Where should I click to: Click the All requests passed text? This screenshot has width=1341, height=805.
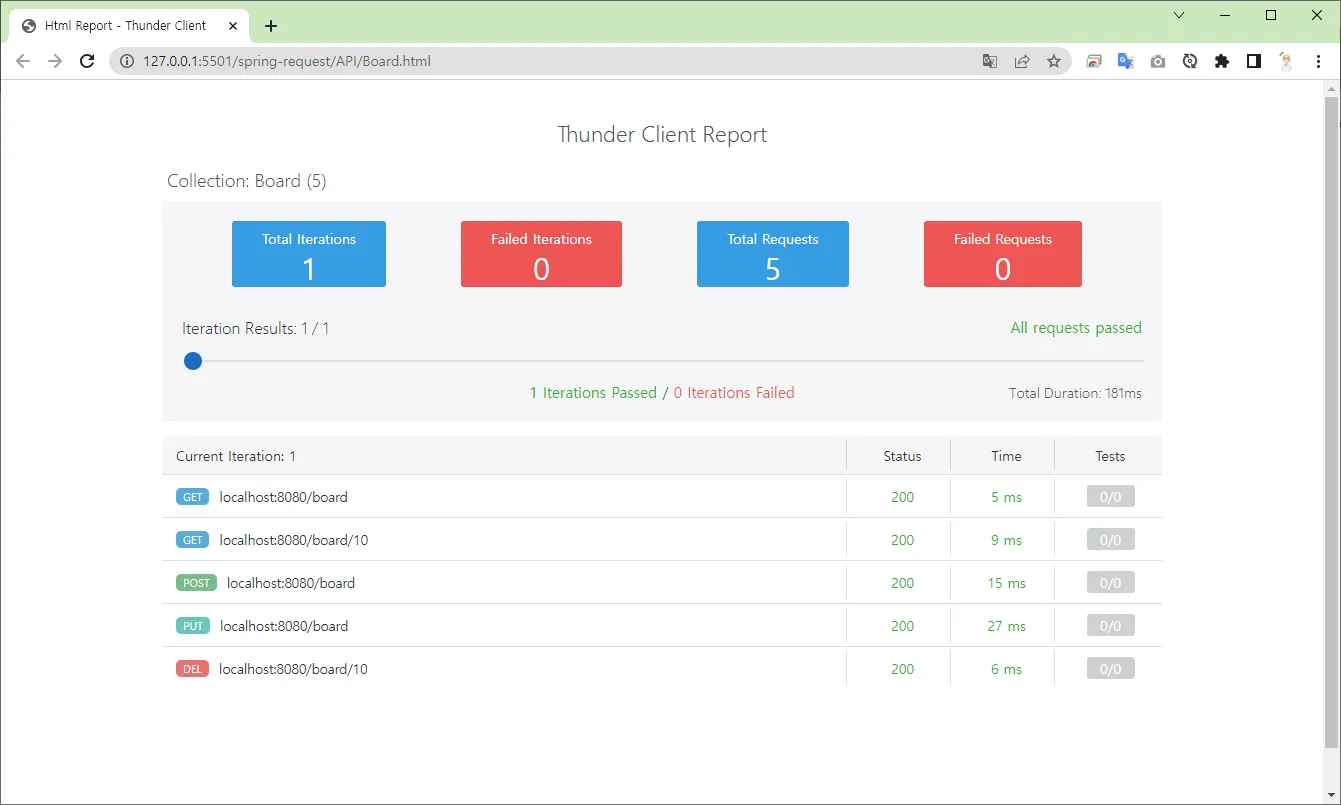(x=1076, y=328)
